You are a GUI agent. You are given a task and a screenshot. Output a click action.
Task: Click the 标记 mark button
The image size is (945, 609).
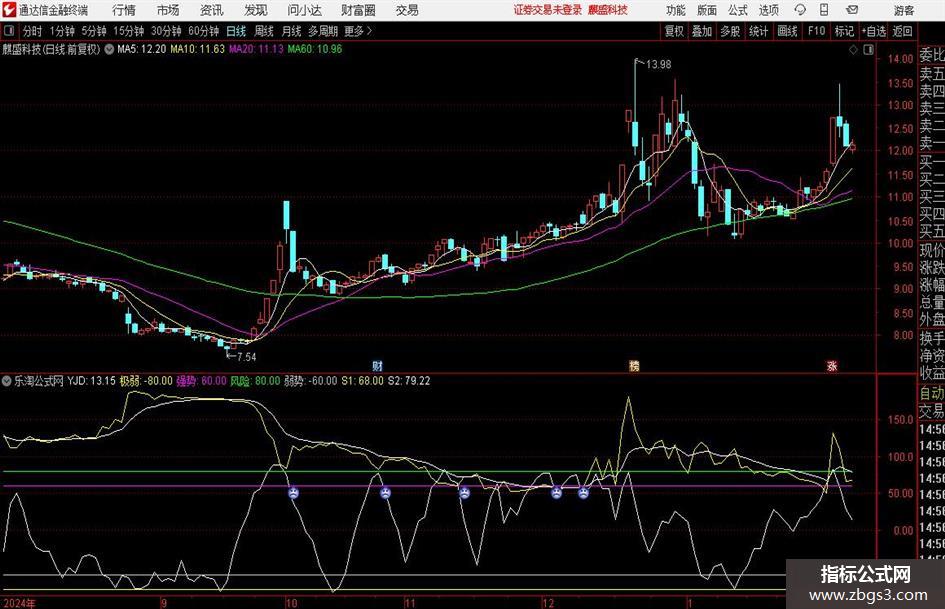pyautogui.click(x=844, y=31)
